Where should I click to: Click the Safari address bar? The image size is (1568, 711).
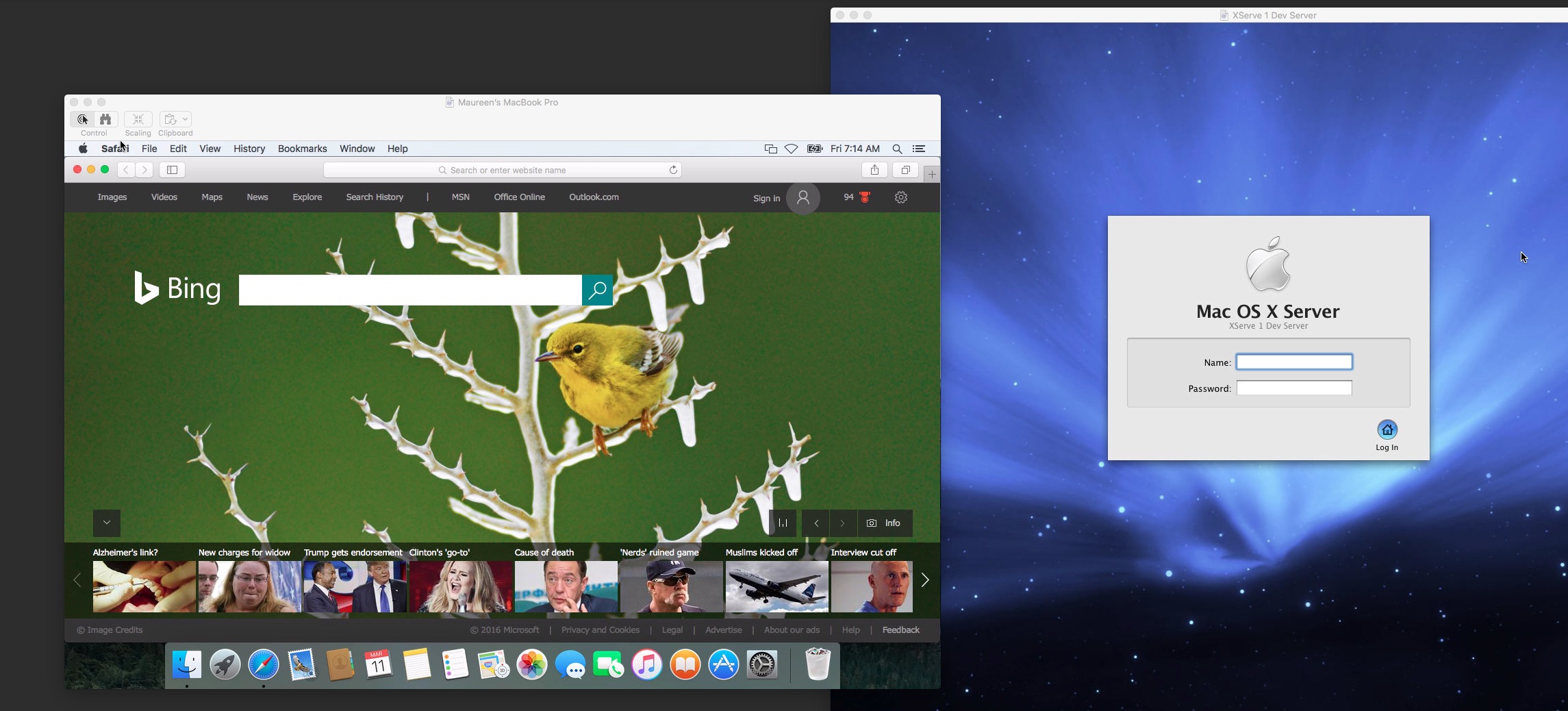click(503, 170)
